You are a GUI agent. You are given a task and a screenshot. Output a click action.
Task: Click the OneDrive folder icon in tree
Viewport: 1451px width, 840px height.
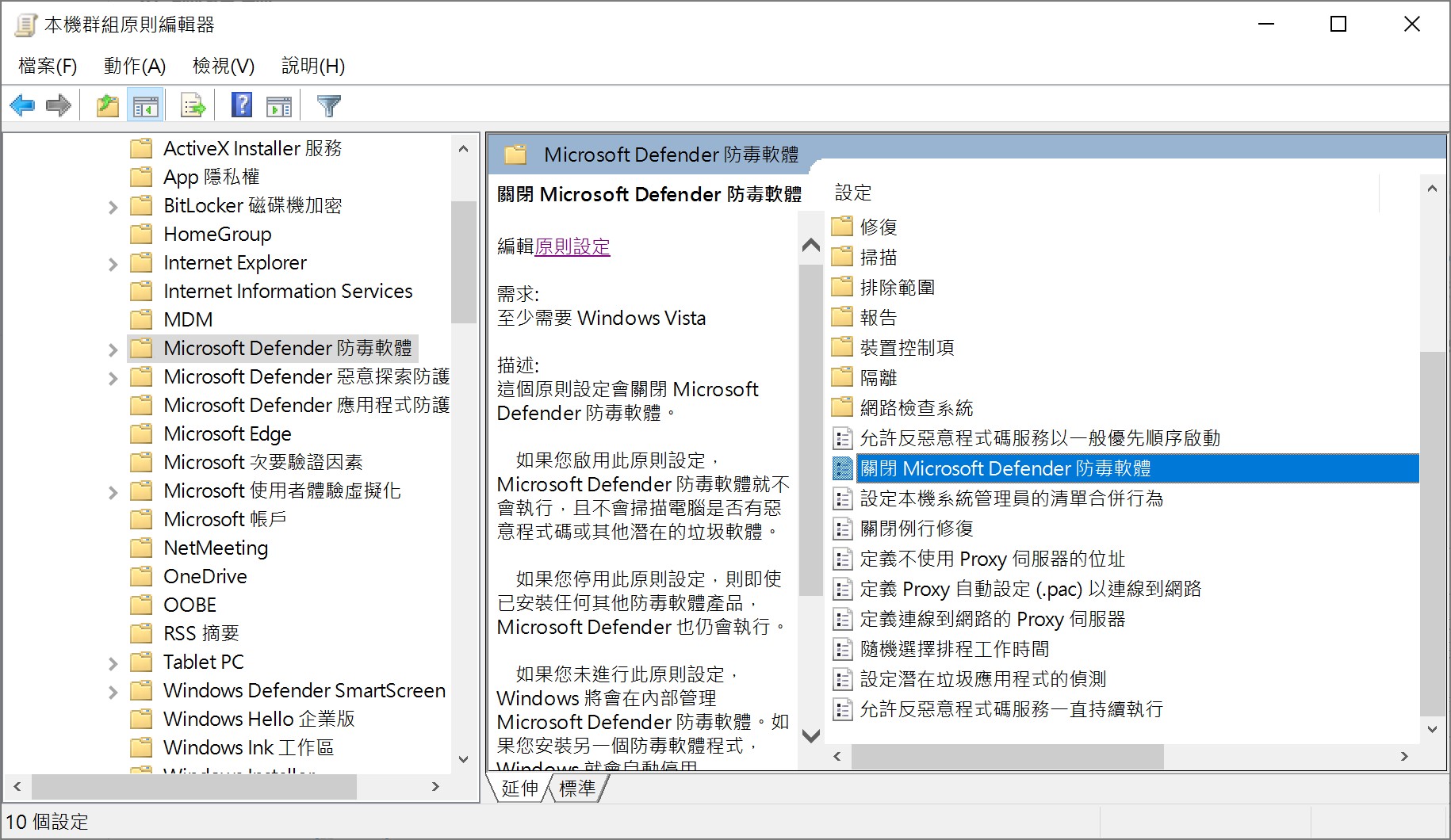(141, 576)
